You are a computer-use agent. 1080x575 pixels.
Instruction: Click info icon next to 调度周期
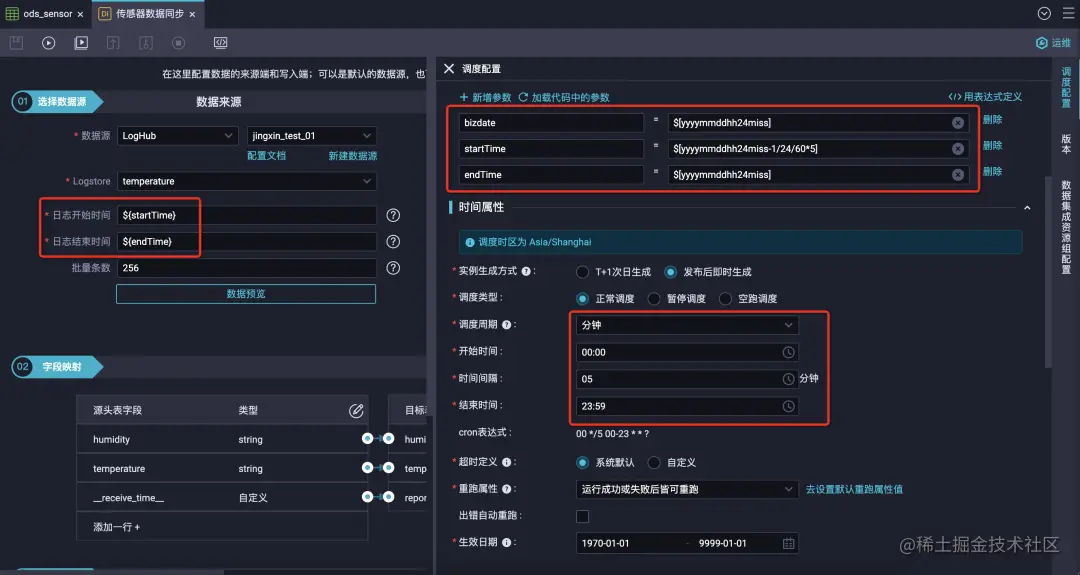[x=506, y=325]
